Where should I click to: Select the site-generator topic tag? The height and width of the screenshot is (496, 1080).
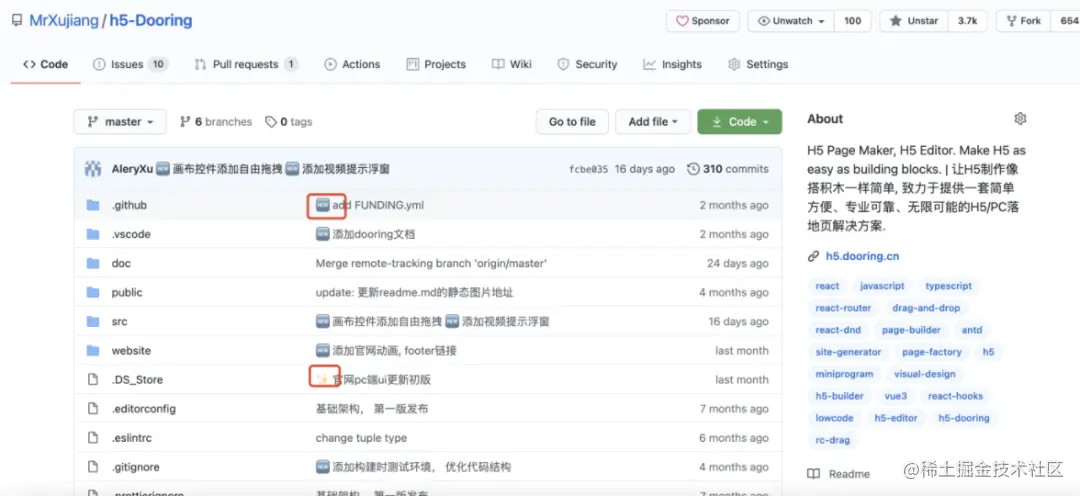coord(848,352)
